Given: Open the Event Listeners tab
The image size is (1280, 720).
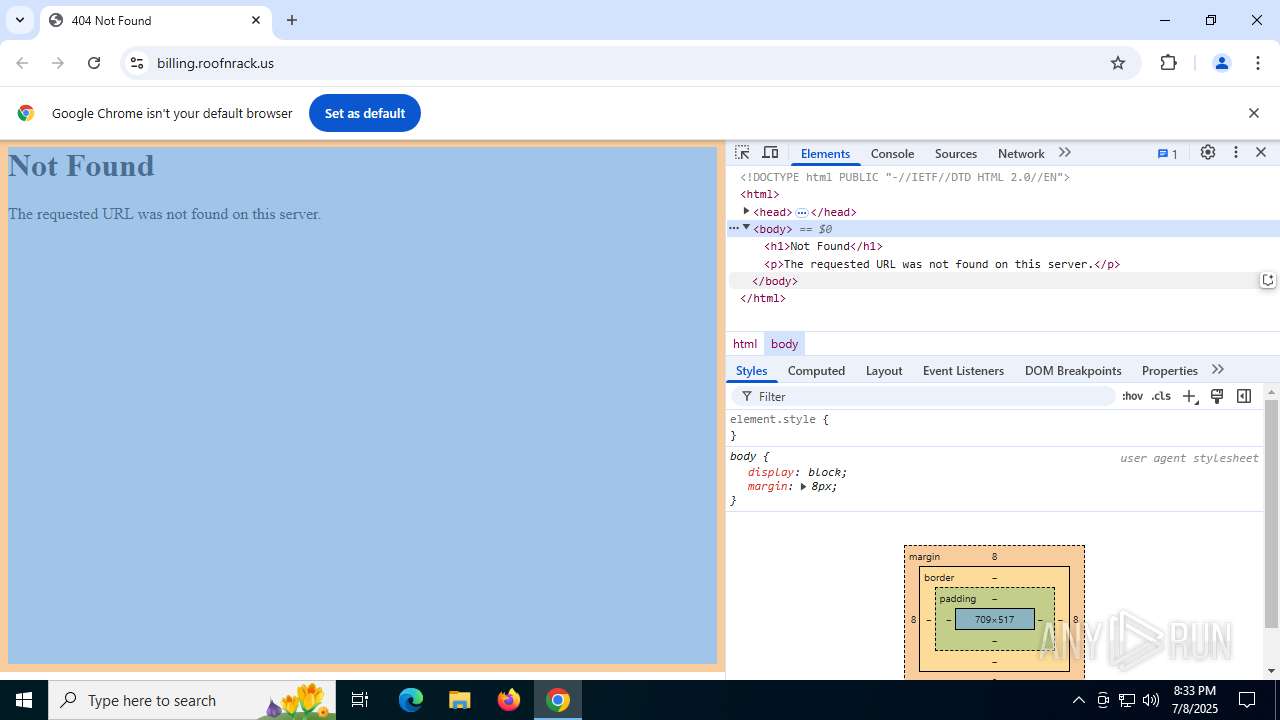Looking at the screenshot, I should click(x=963, y=371).
